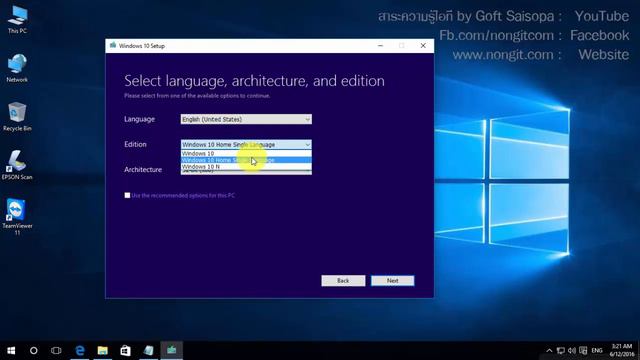Proceed with the Next button

pos(393,281)
